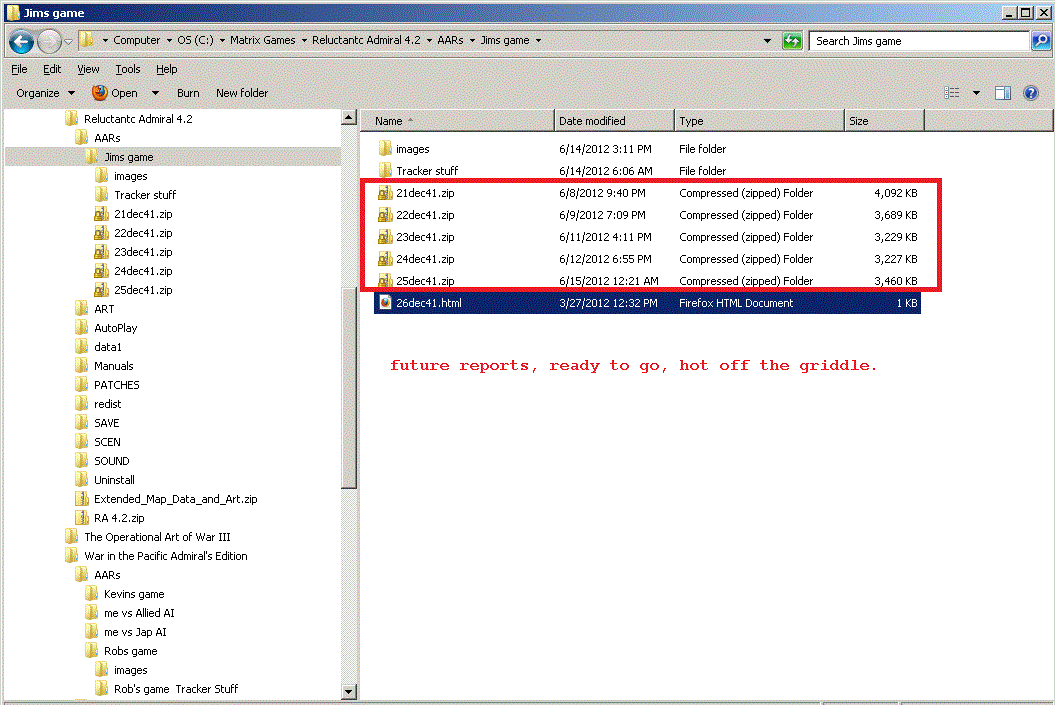The image size is (1055, 705).
Task: Click the Search Jims game field
Action: click(x=919, y=41)
